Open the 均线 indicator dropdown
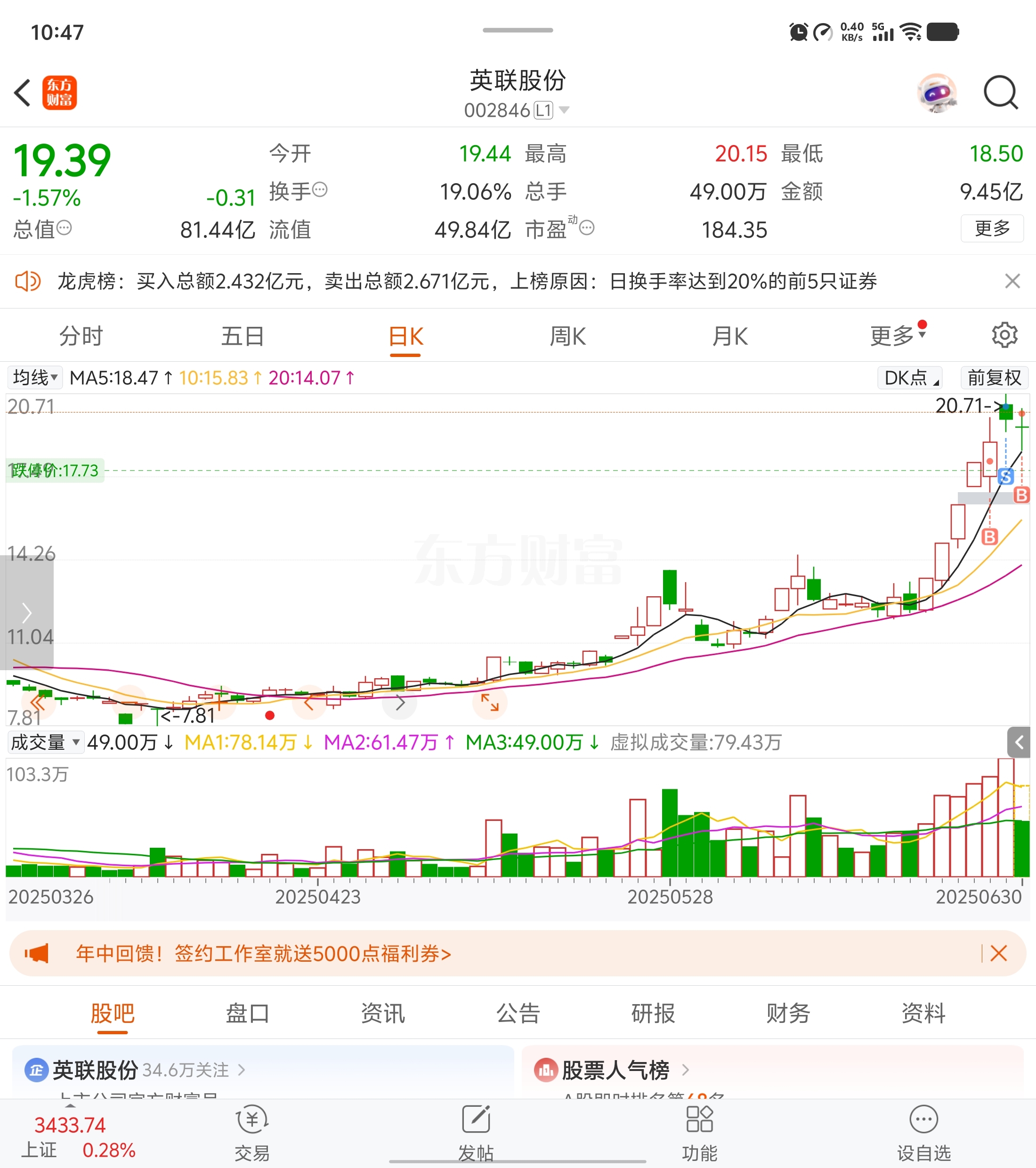 click(35, 378)
